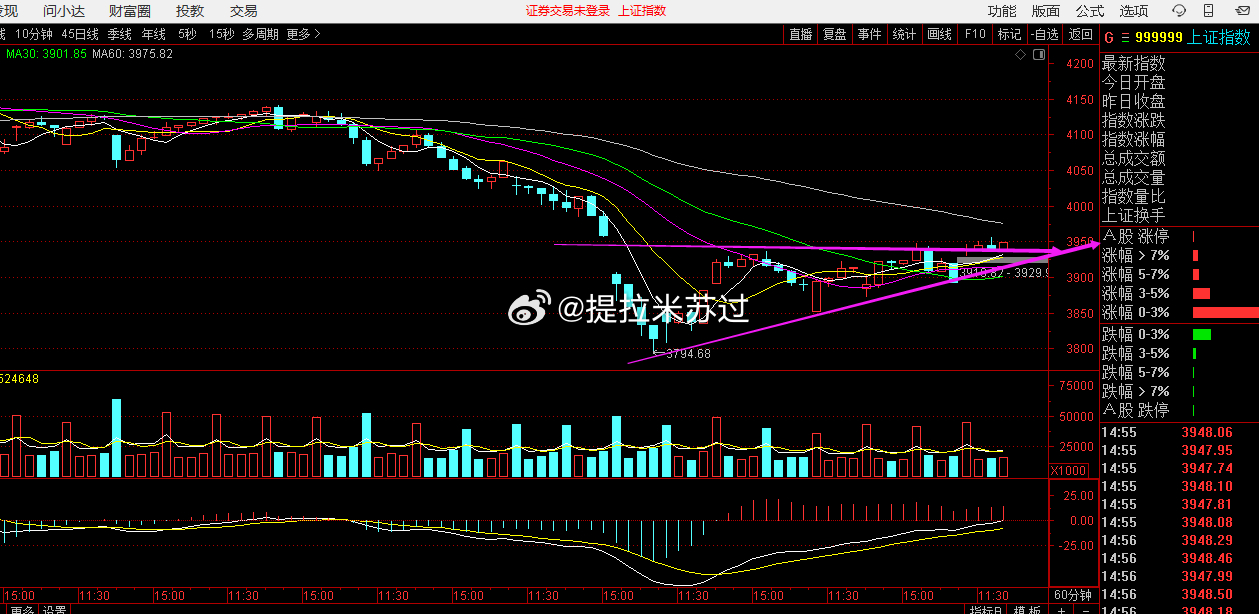The image size is (1259, 614).
Task: Click F10 info button
Action: click(x=975, y=34)
